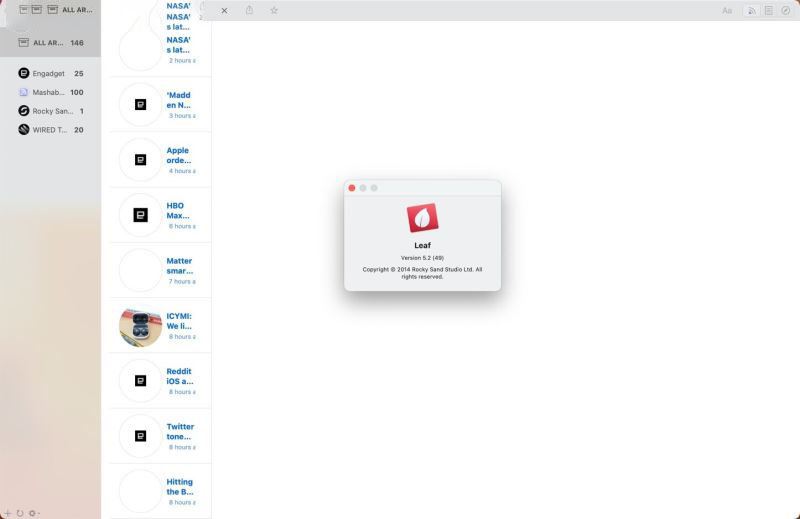Click the Rocky Sand Studio copyright text
800x519 pixels.
pos(422,273)
